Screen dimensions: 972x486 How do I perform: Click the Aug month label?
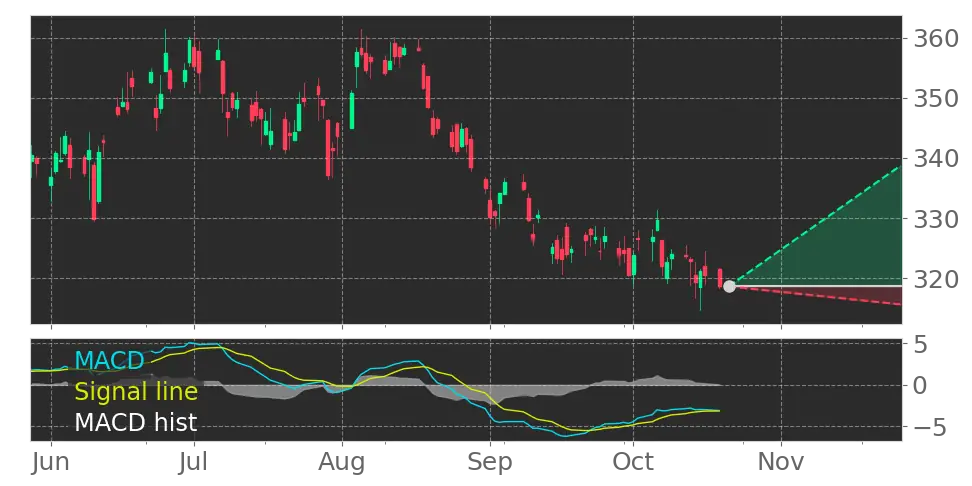point(342,462)
